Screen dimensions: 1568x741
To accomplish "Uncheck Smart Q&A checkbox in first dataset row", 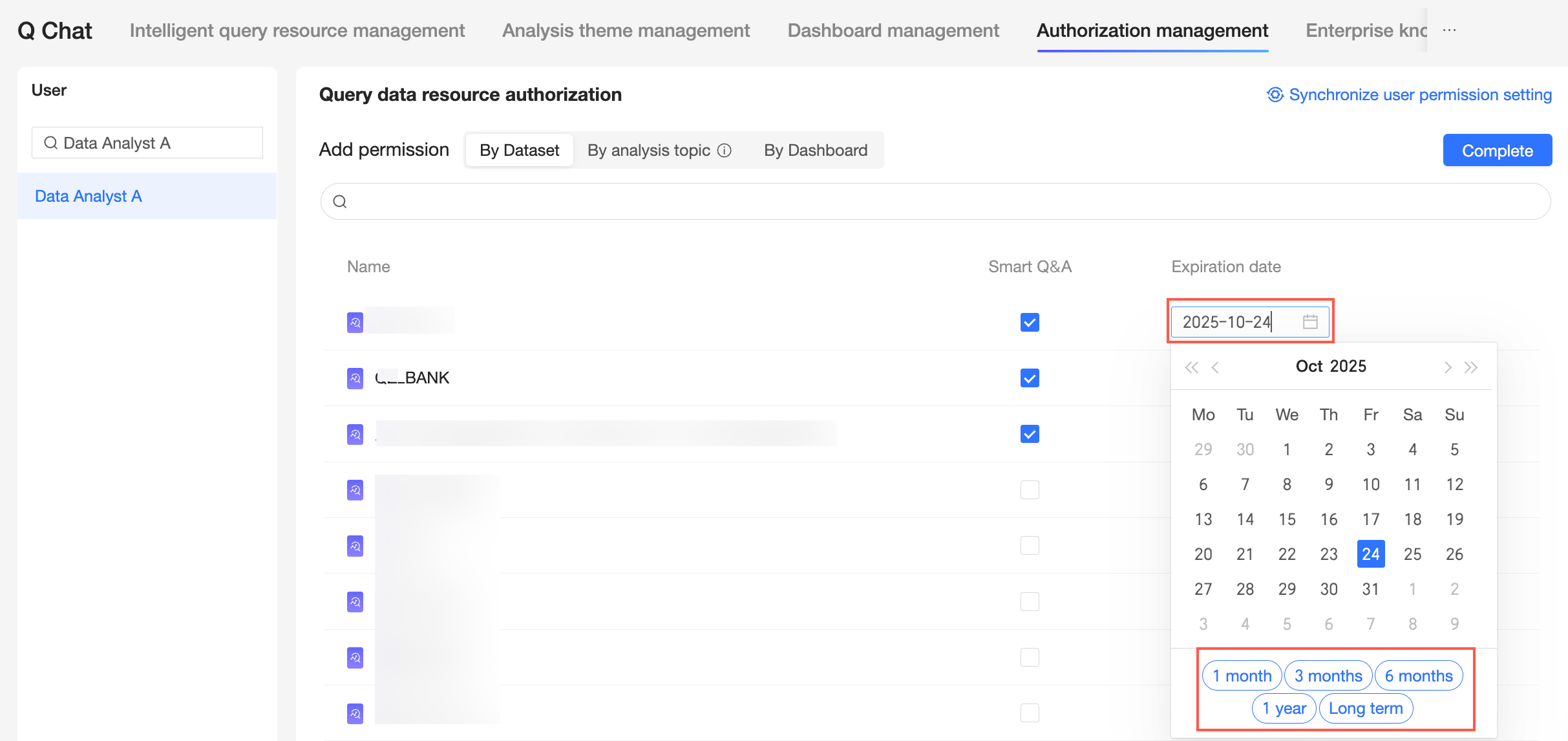I will (1030, 322).
